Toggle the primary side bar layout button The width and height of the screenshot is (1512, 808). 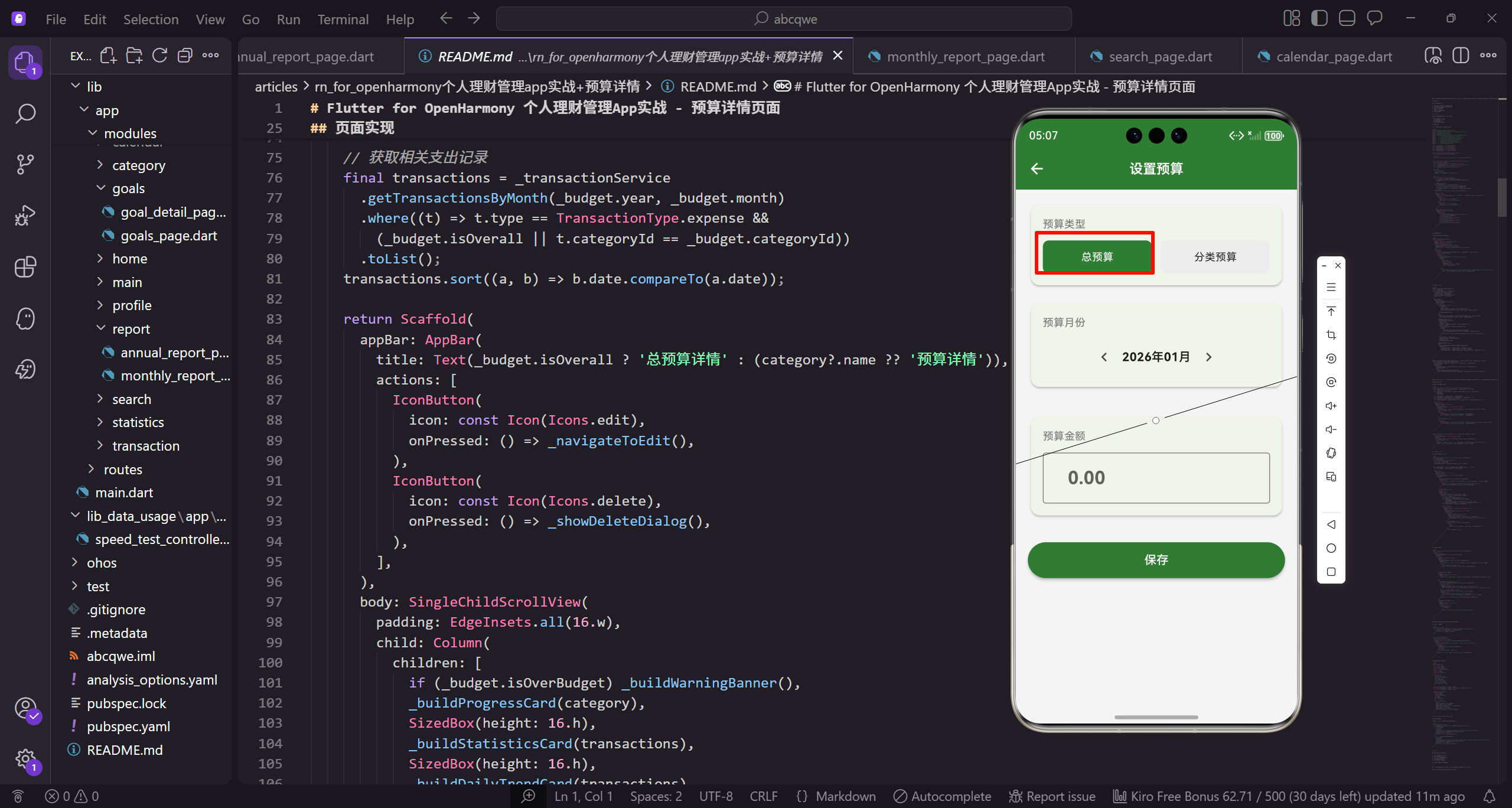coord(1319,18)
